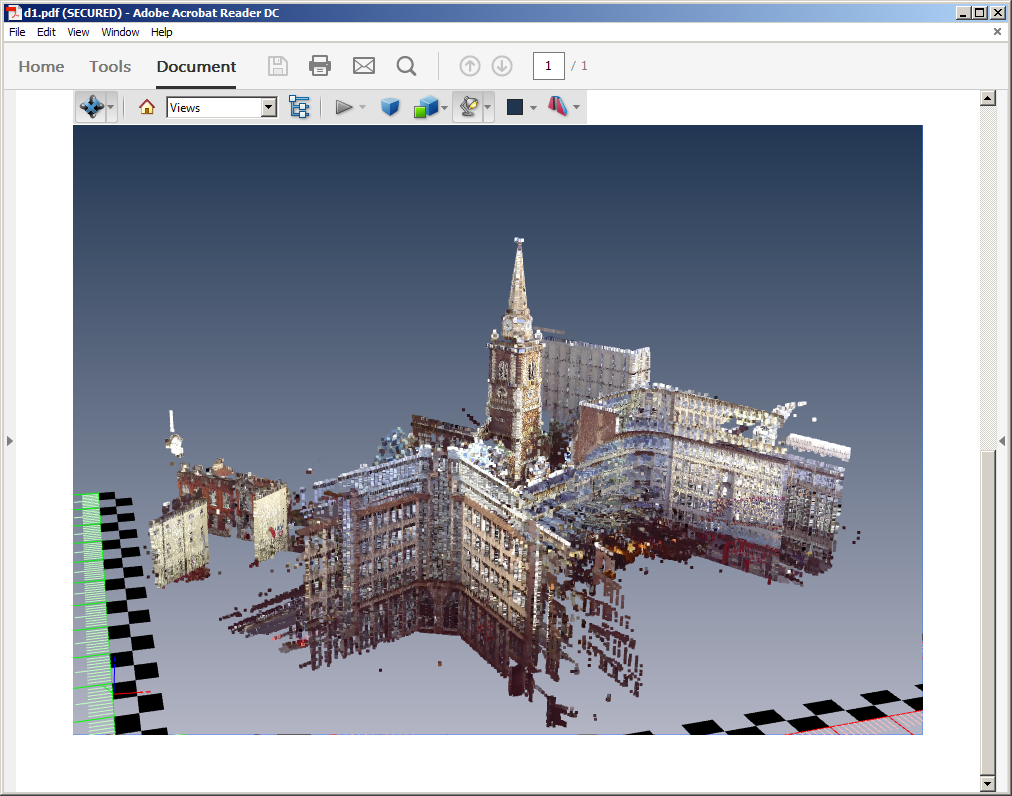Viewport: 1012px width, 796px height.
Task: Open the Views dropdown list
Action: coord(268,107)
